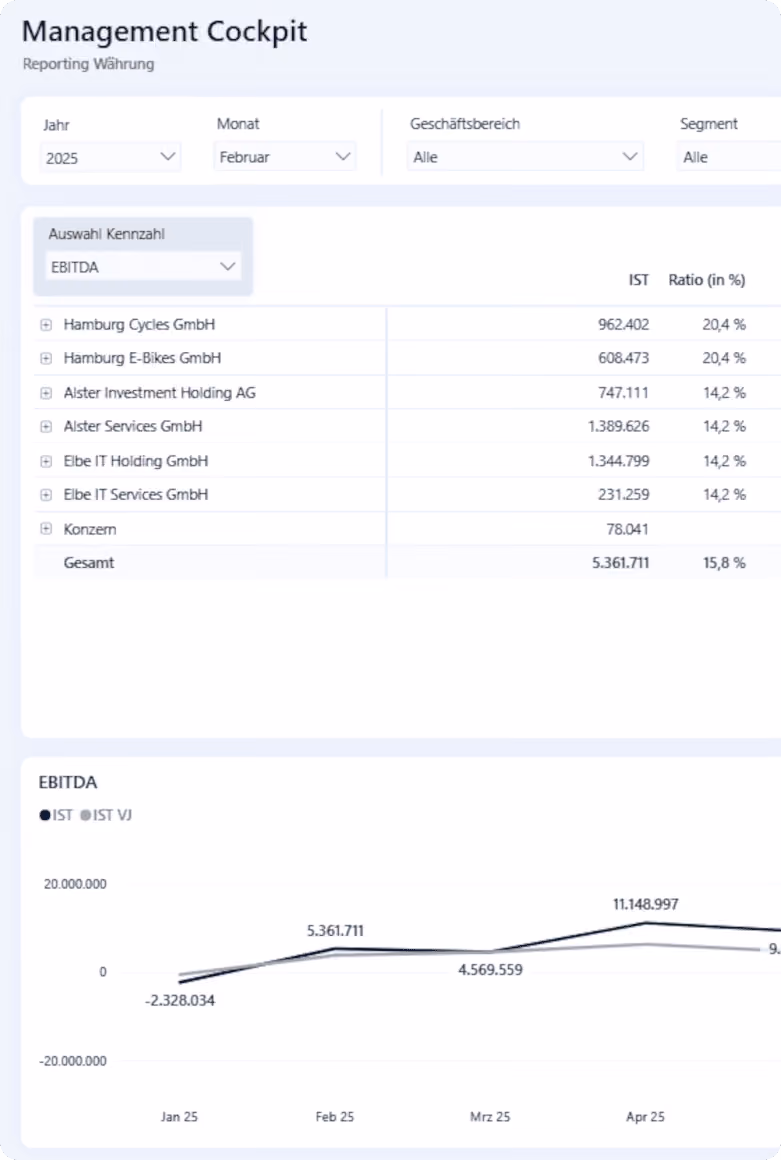The width and height of the screenshot is (781, 1160).
Task: Click the IST value 1.389.626
Action: pyautogui.click(x=618, y=426)
